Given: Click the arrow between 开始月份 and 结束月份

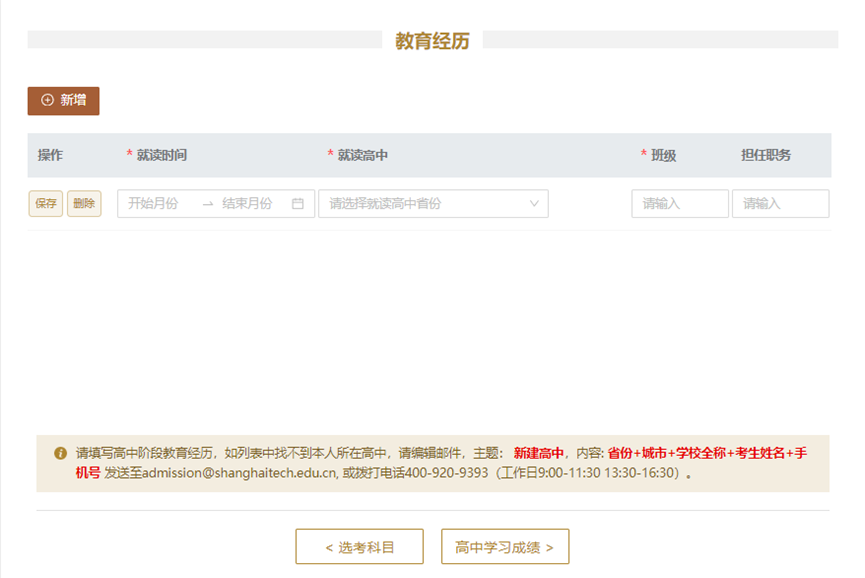Looking at the screenshot, I should (x=208, y=204).
